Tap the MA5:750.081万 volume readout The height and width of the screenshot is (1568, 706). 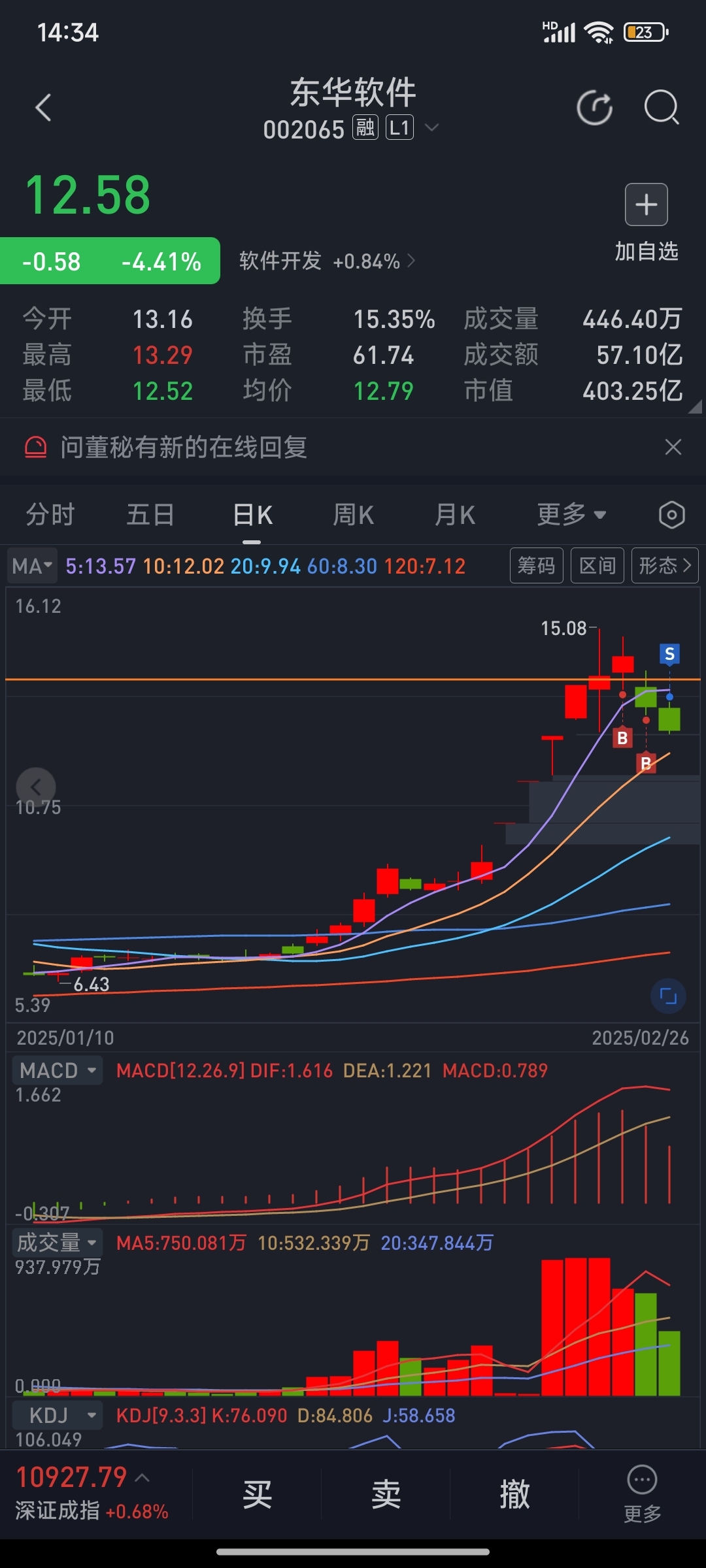(182, 1243)
